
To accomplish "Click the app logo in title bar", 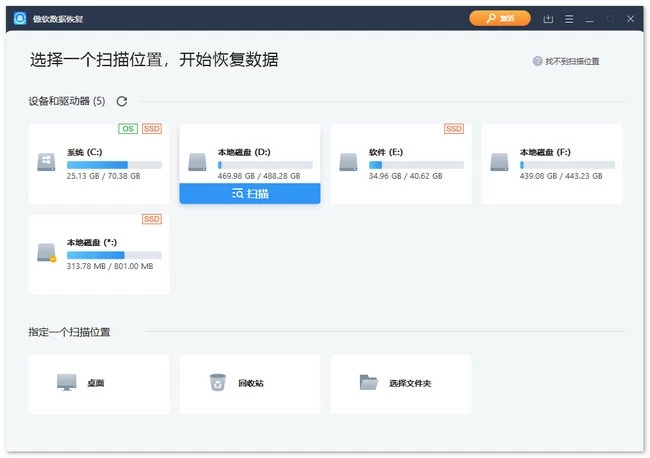I will [19, 18].
